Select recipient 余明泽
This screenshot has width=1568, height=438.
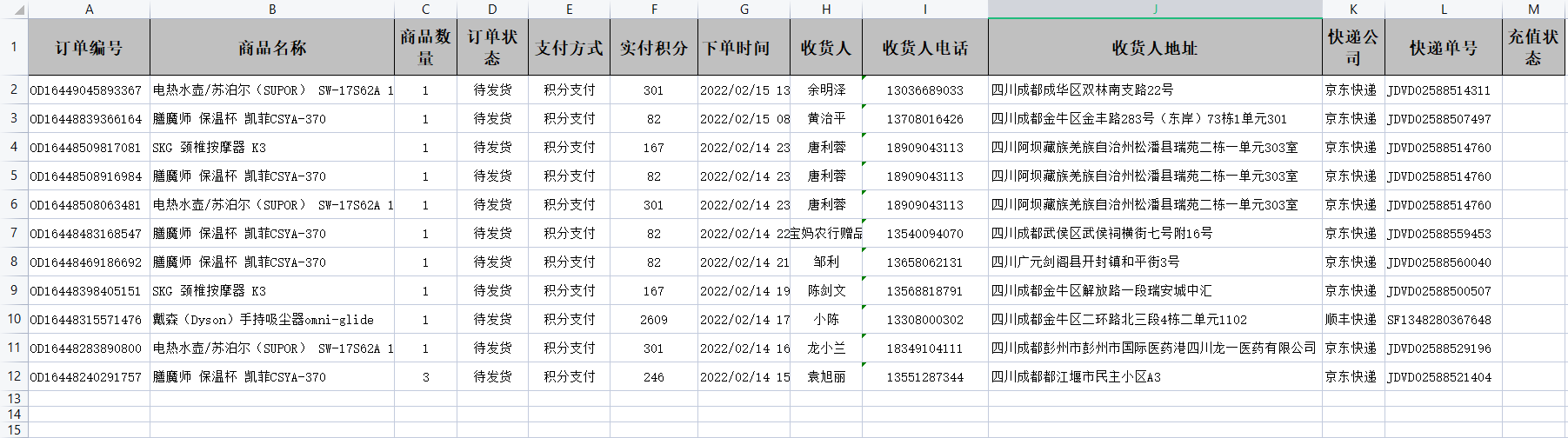826,90
